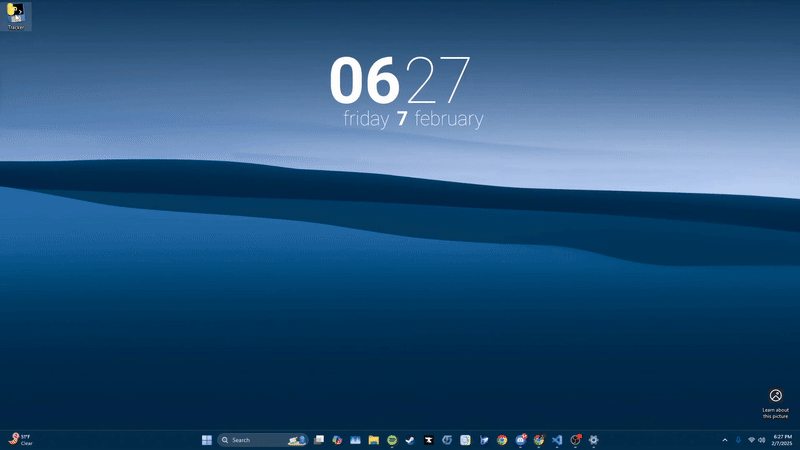Open Task View from the taskbar
This screenshot has height=450, width=800.
pyautogui.click(x=319, y=440)
